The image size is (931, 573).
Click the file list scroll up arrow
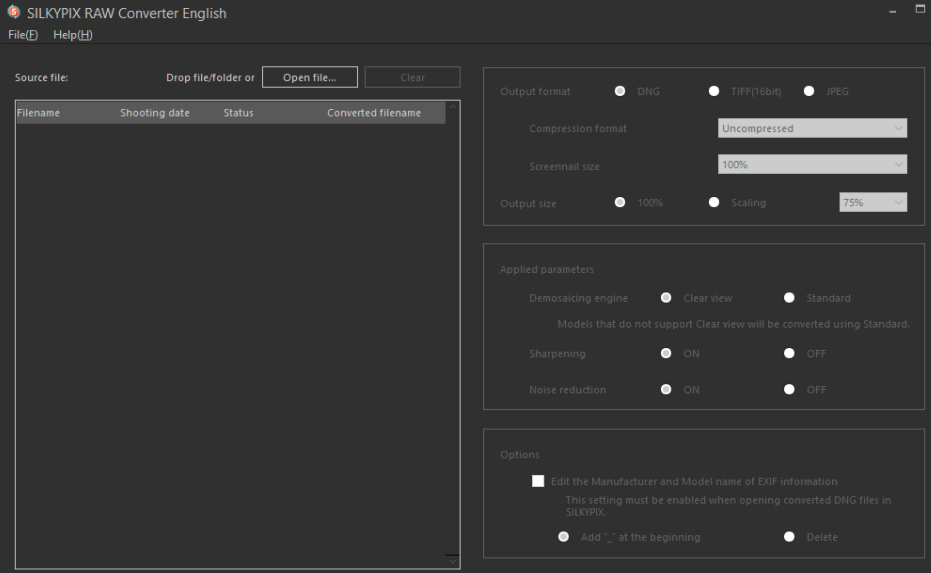pos(452,107)
